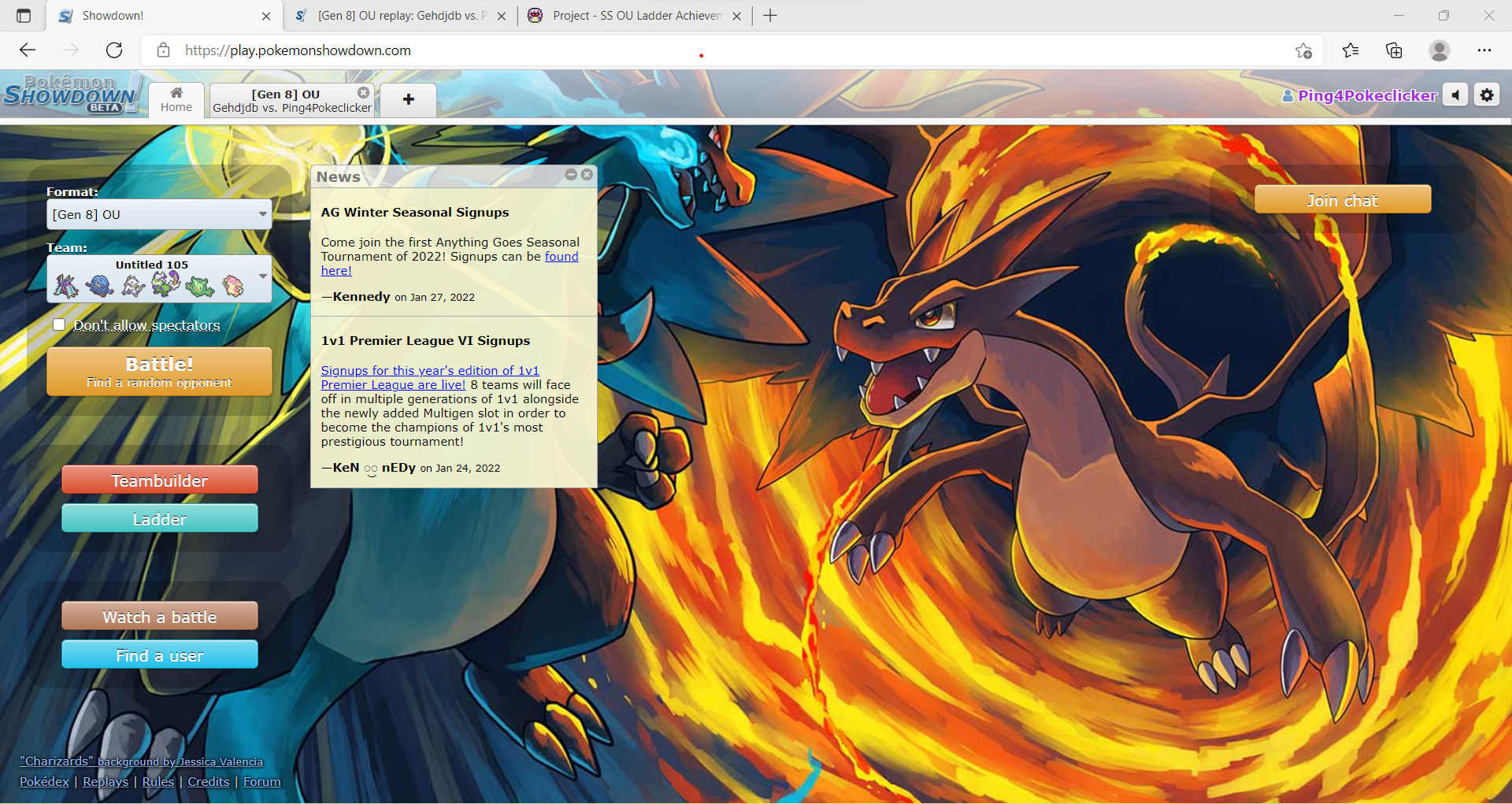Open browser Settings and more menu
1512x804 pixels.
1484,50
